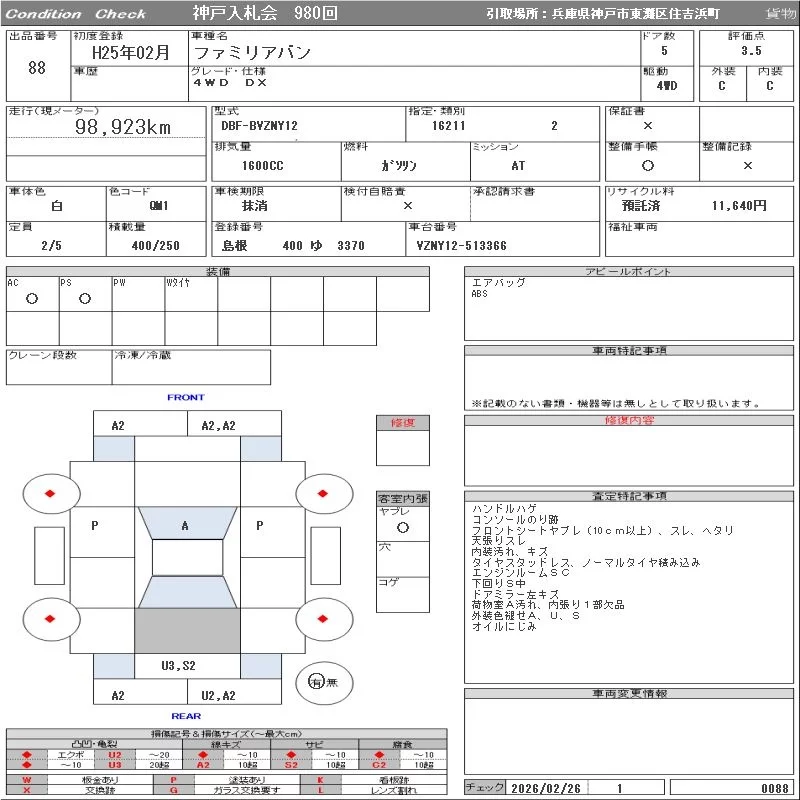Click the lot number 88 field
The width and height of the screenshot is (800, 800).
37,68
